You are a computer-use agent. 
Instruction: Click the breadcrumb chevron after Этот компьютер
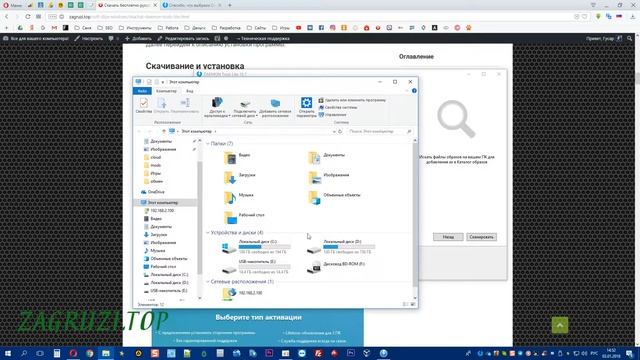click(216, 131)
